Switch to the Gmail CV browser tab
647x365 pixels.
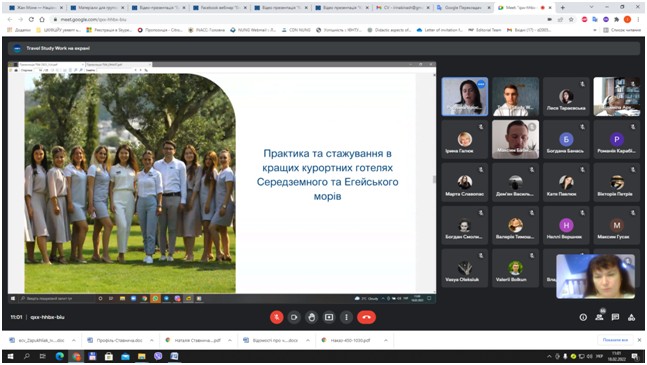(x=402, y=7)
